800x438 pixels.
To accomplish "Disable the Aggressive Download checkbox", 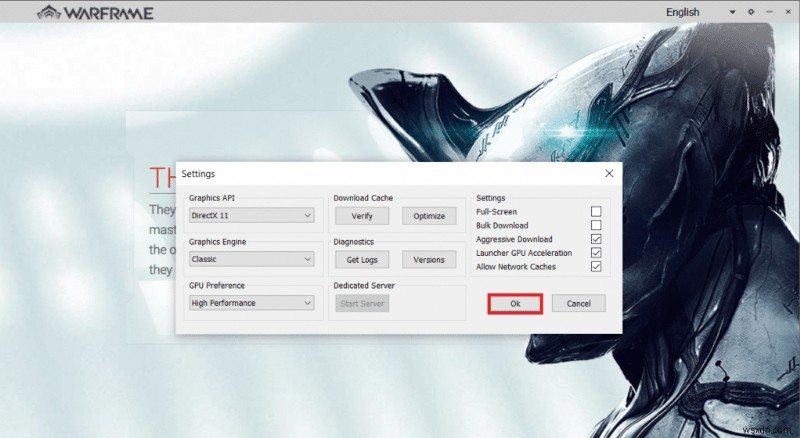I will [x=596, y=239].
